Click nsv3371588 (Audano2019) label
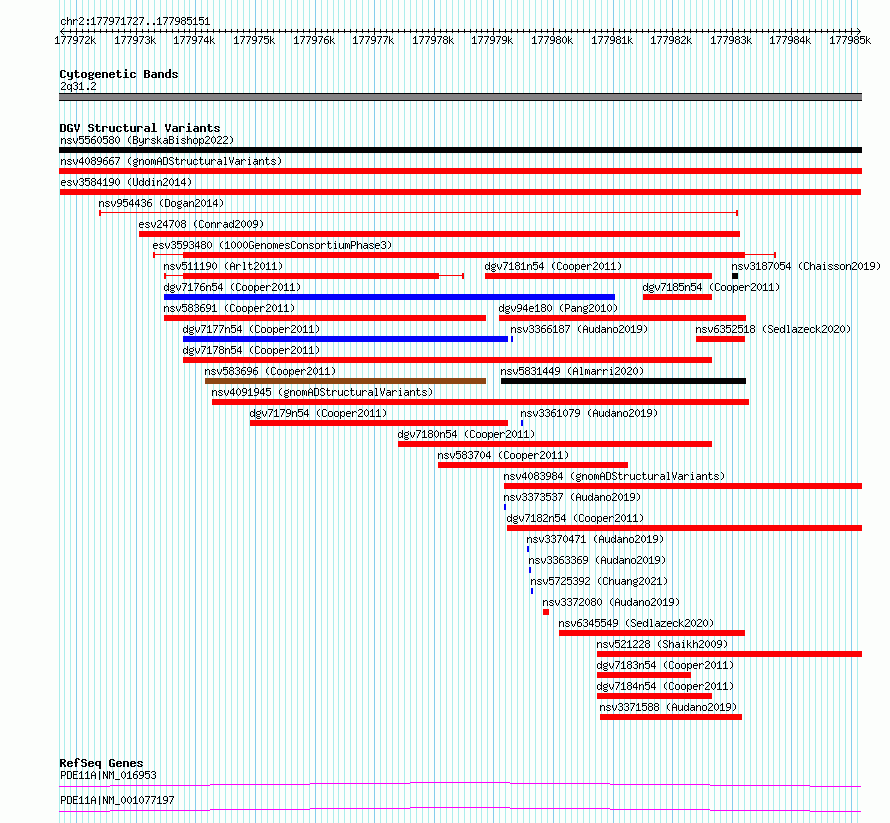Viewport: 890px width, 823px height. click(x=668, y=707)
